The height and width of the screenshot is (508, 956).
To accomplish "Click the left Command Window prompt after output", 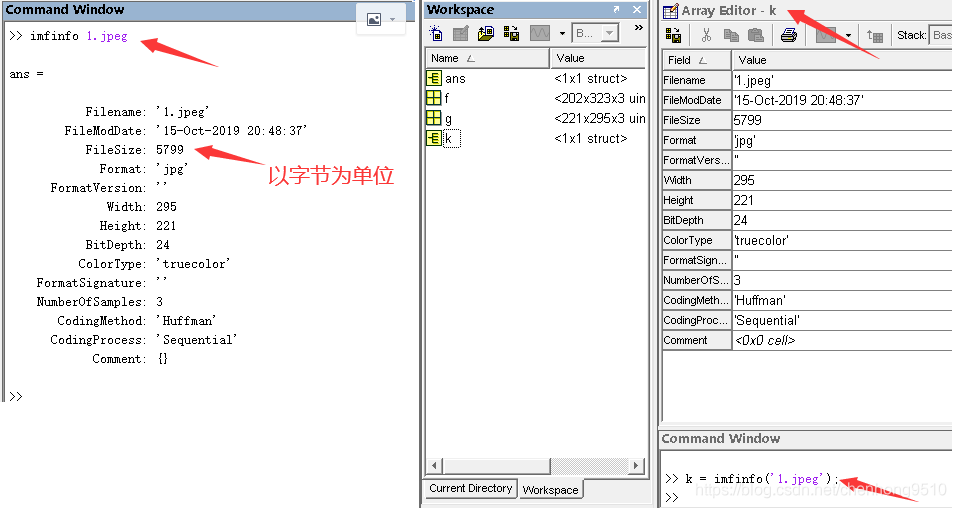I will pos(16,396).
